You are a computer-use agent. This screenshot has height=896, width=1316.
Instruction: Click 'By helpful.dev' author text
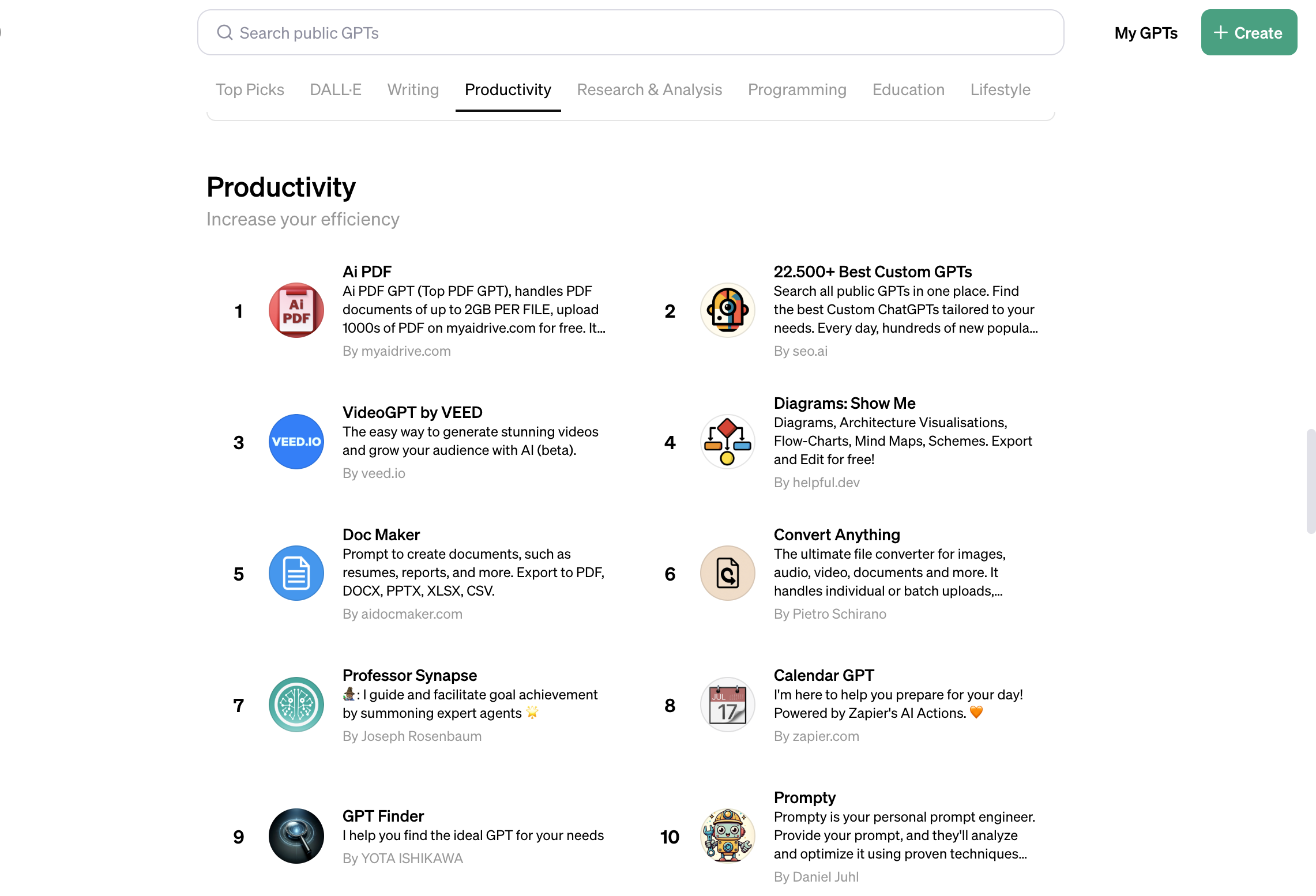817,483
